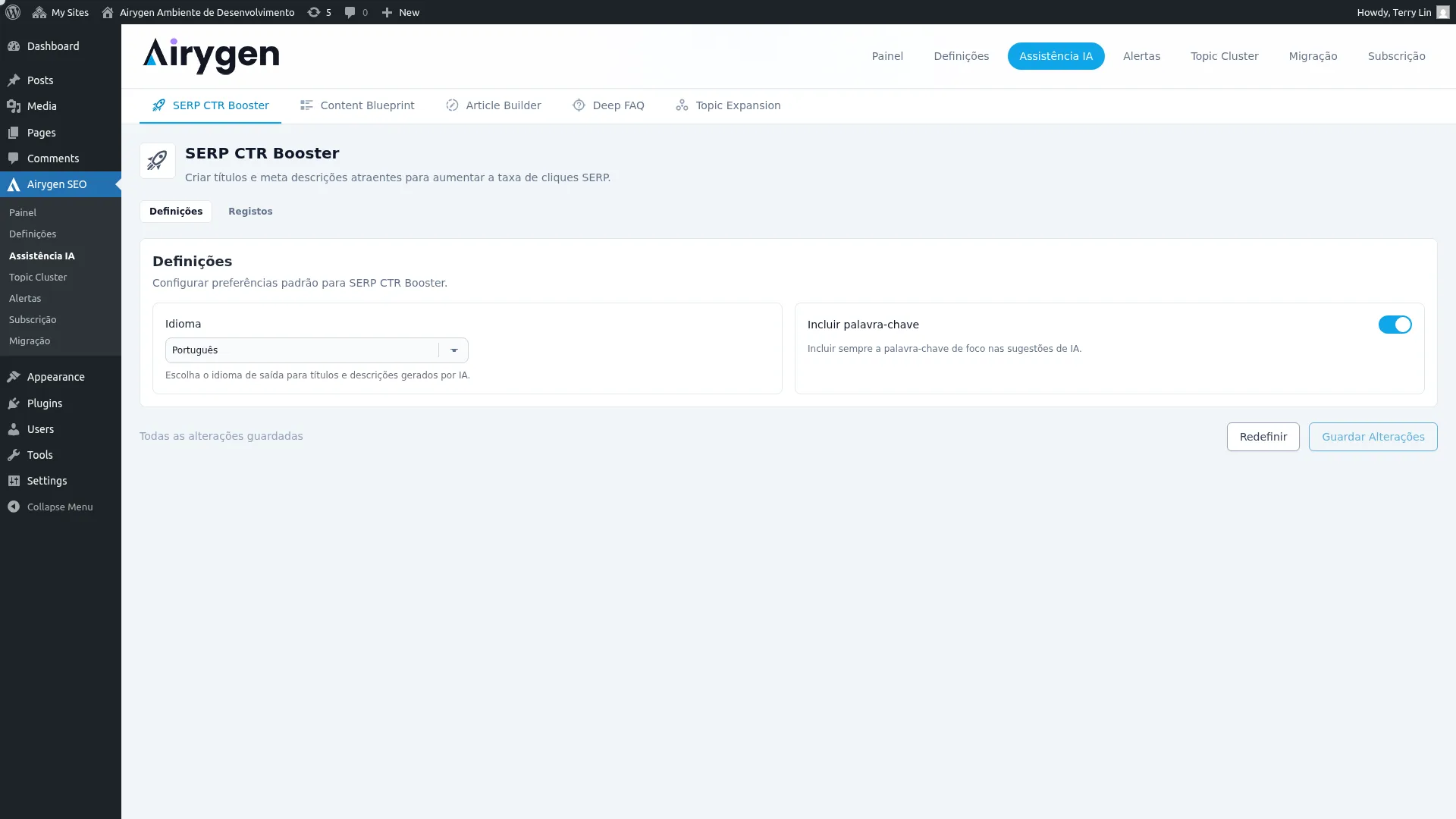1456x819 pixels.
Task: Switch to the Article Builder tab
Action: (493, 105)
